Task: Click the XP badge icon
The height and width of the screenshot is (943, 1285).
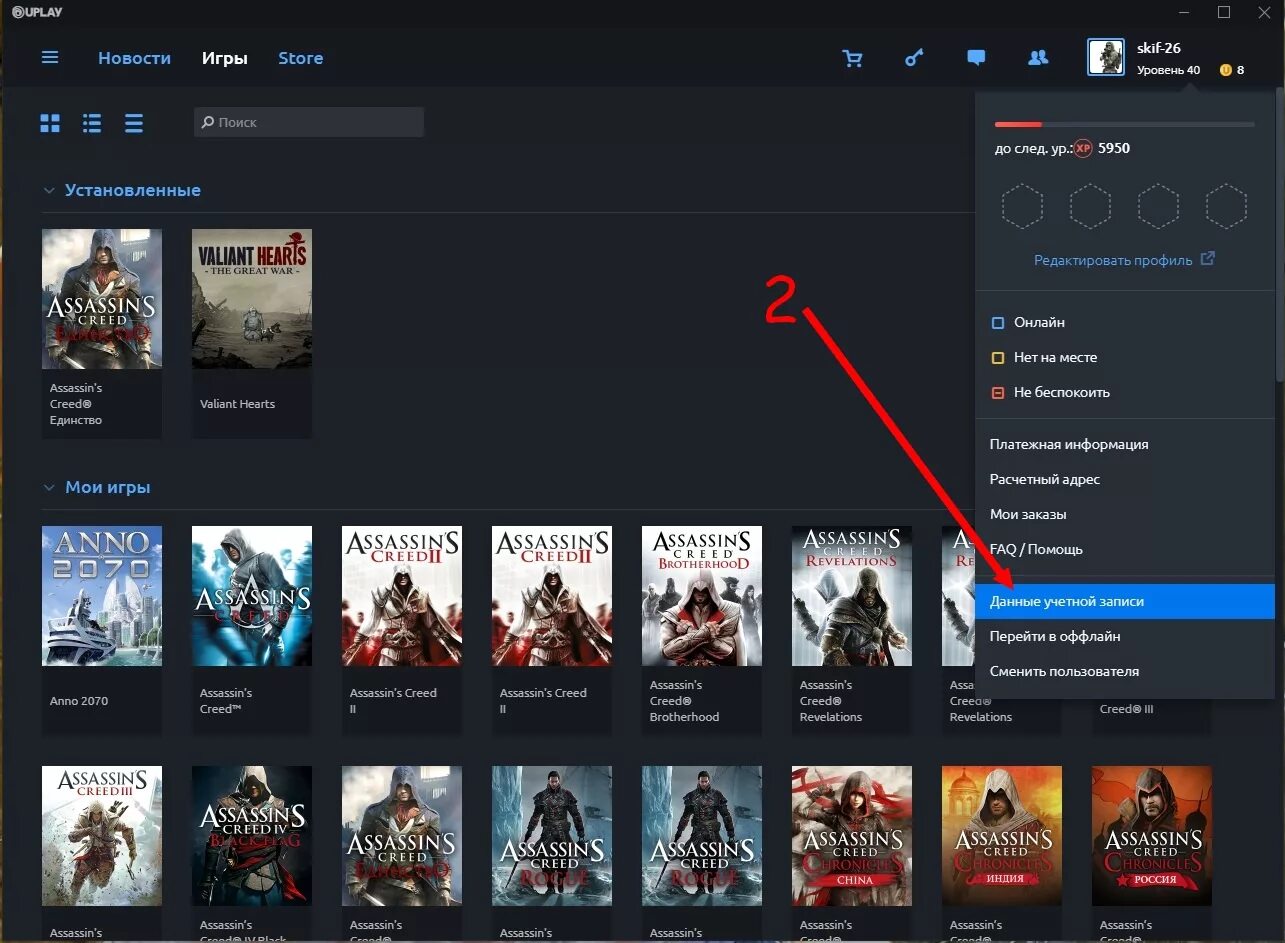Action: point(1083,148)
